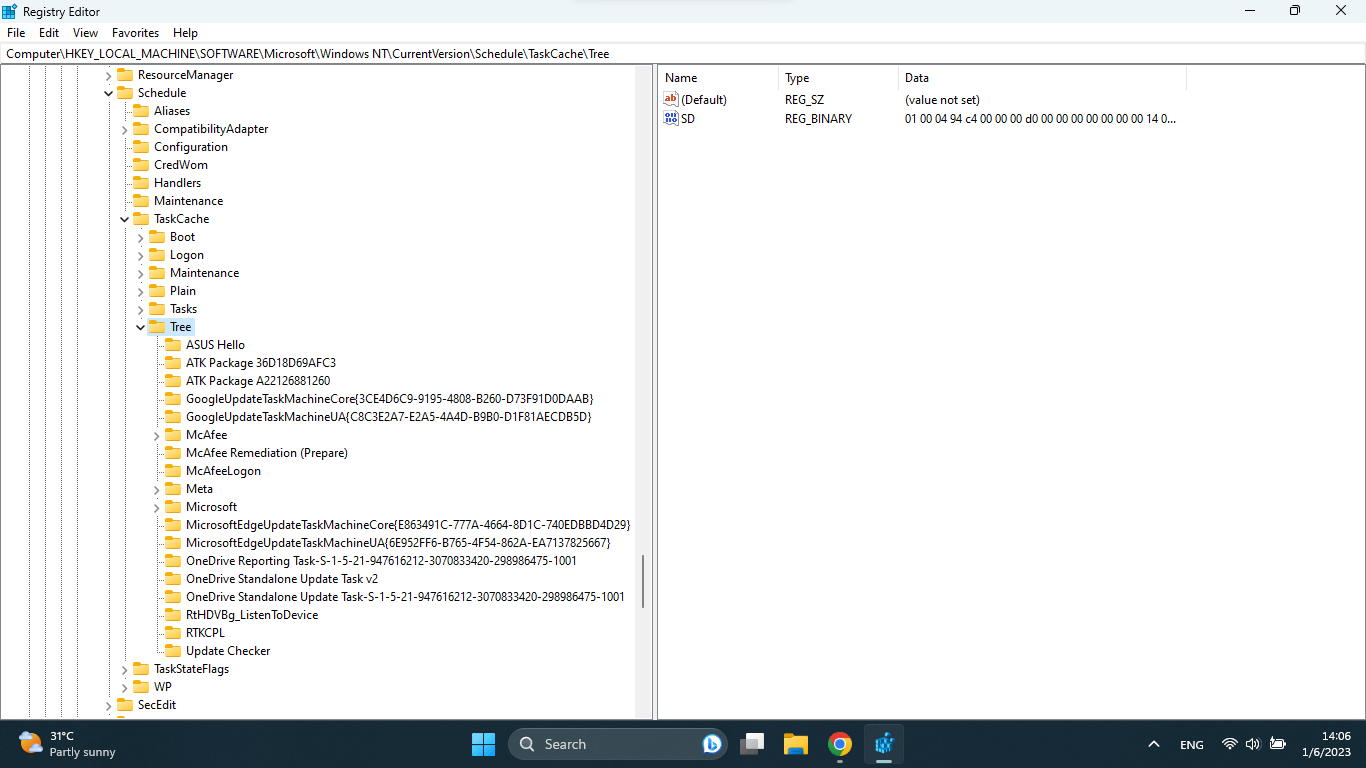This screenshot has width=1366, height=768.
Task: Open Task View from the taskbar
Action: click(752, 744)
